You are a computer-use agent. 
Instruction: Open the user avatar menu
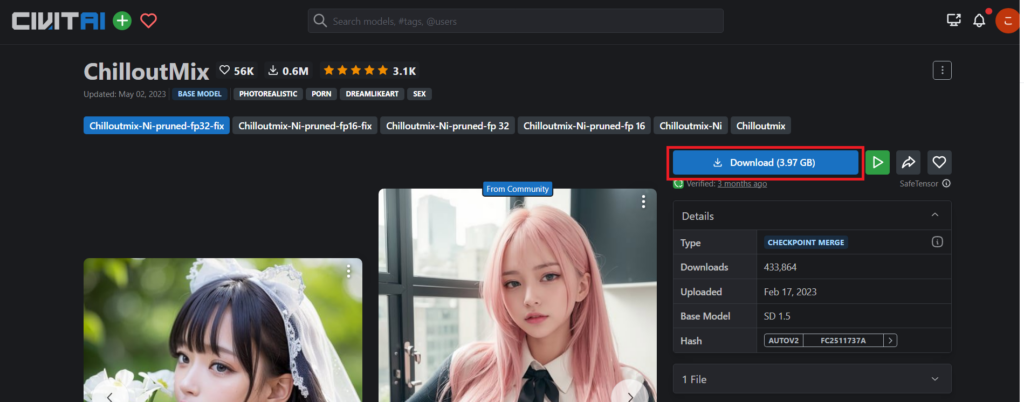click(1008, 21)
